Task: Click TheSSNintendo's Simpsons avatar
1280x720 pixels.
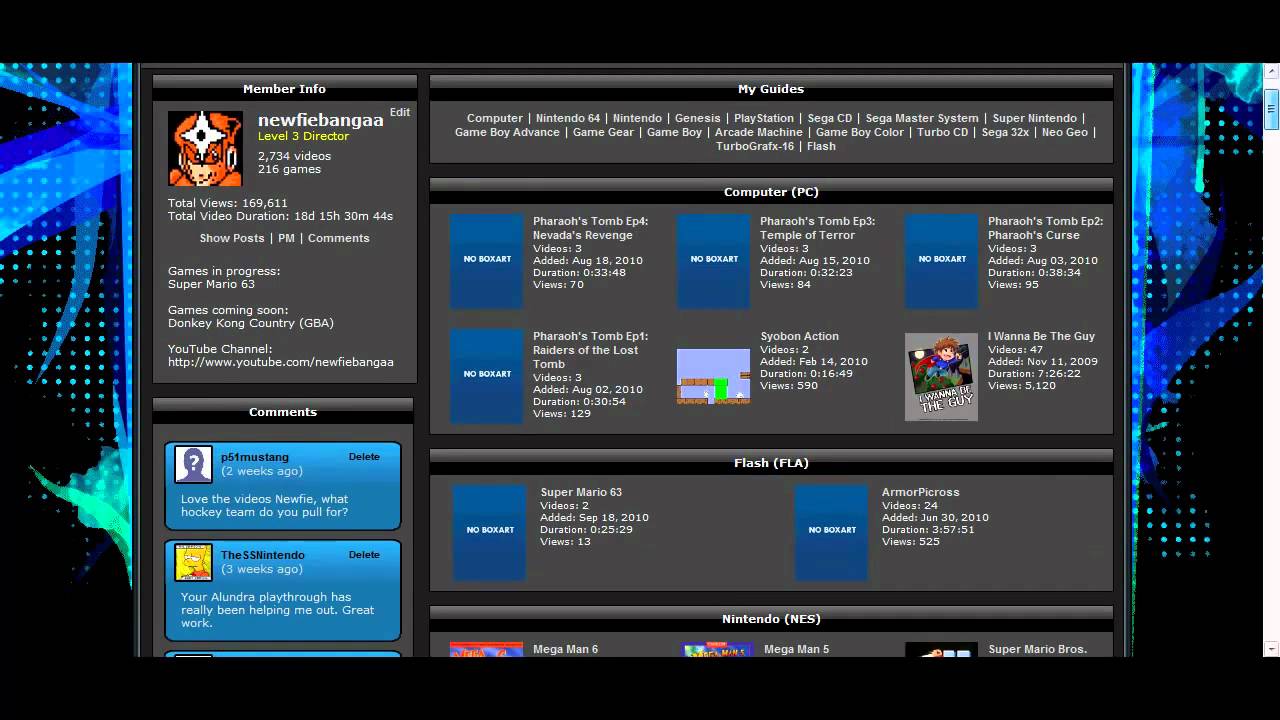Action: coord(193,563)
